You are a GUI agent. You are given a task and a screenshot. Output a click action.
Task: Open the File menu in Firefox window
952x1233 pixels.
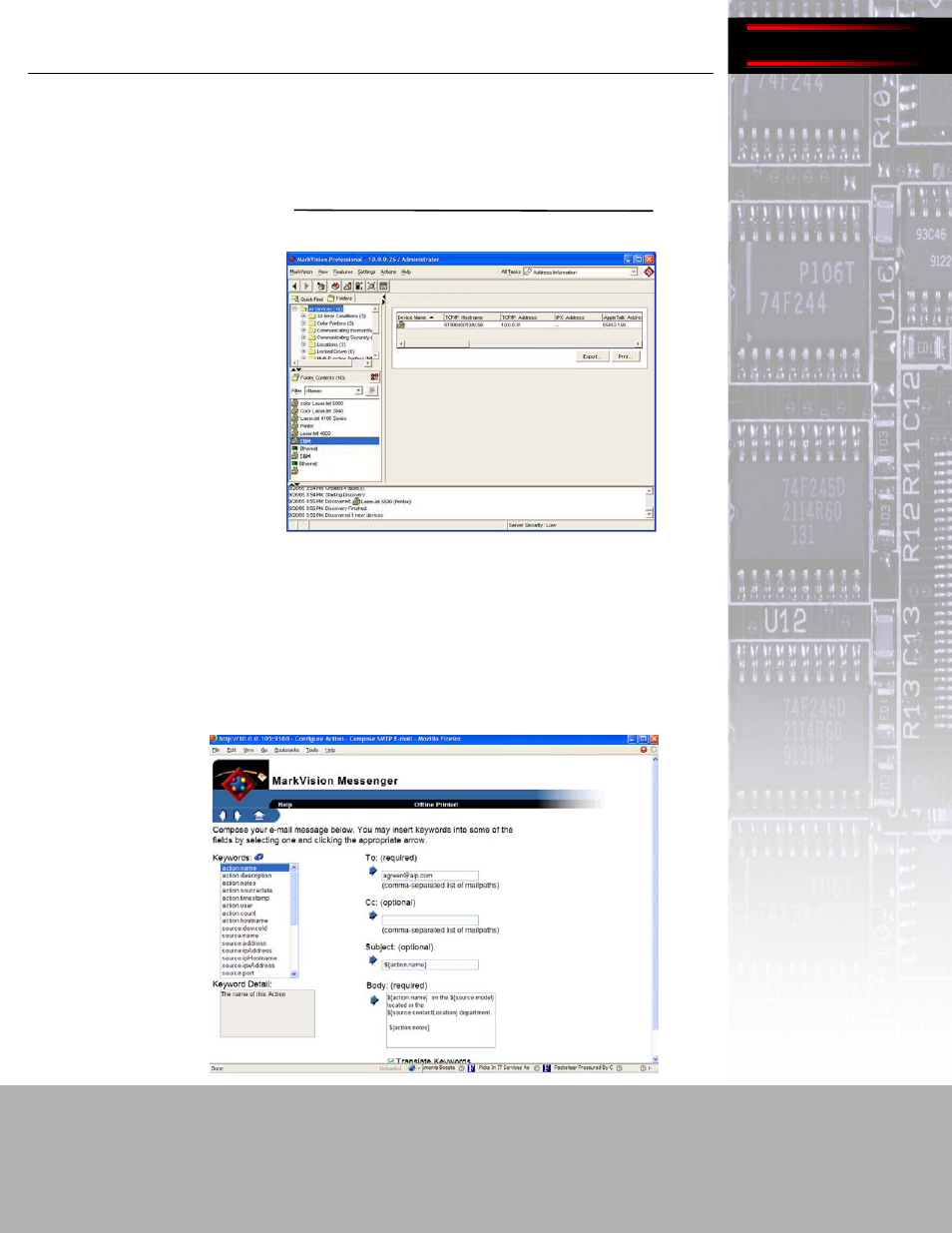pos(216,750)
